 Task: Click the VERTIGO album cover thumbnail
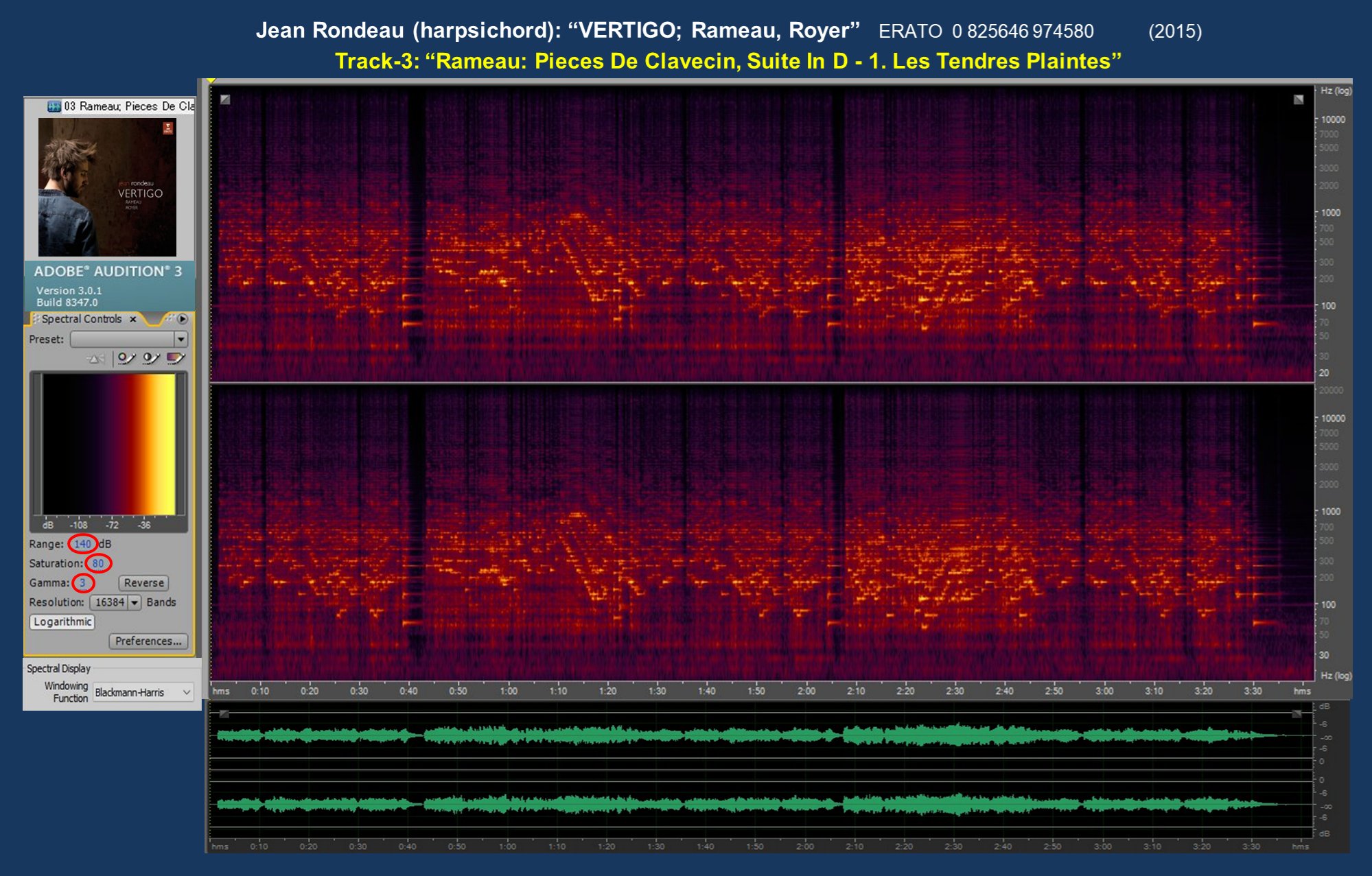point(107,187)
